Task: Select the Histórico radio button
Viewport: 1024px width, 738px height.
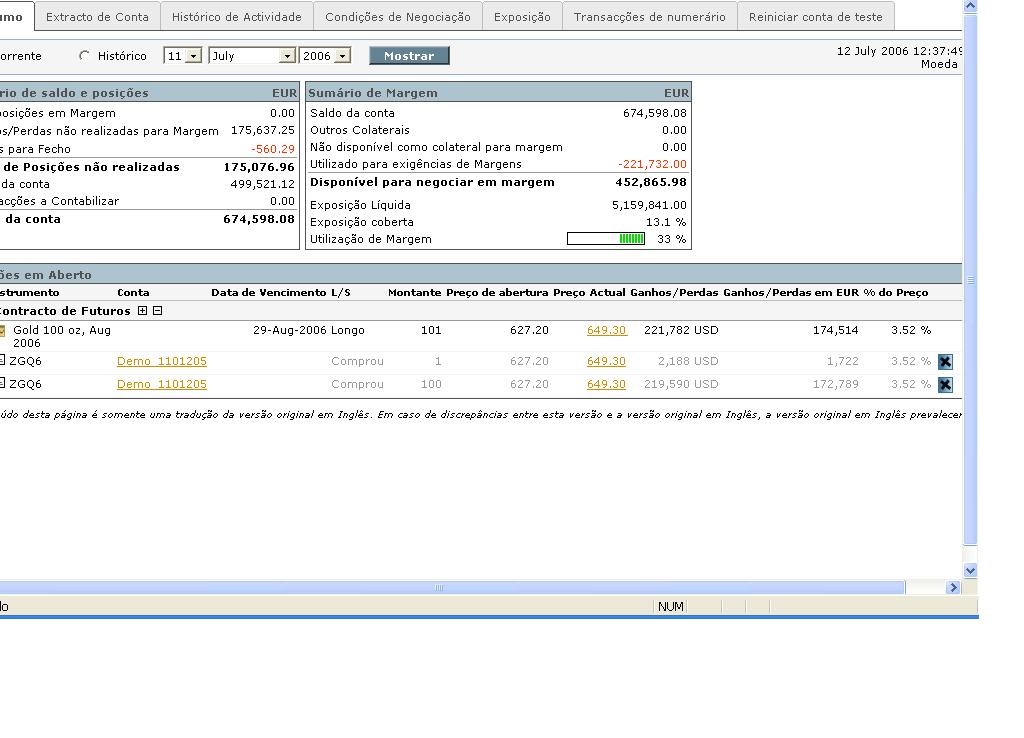Action: click(84, 56)
